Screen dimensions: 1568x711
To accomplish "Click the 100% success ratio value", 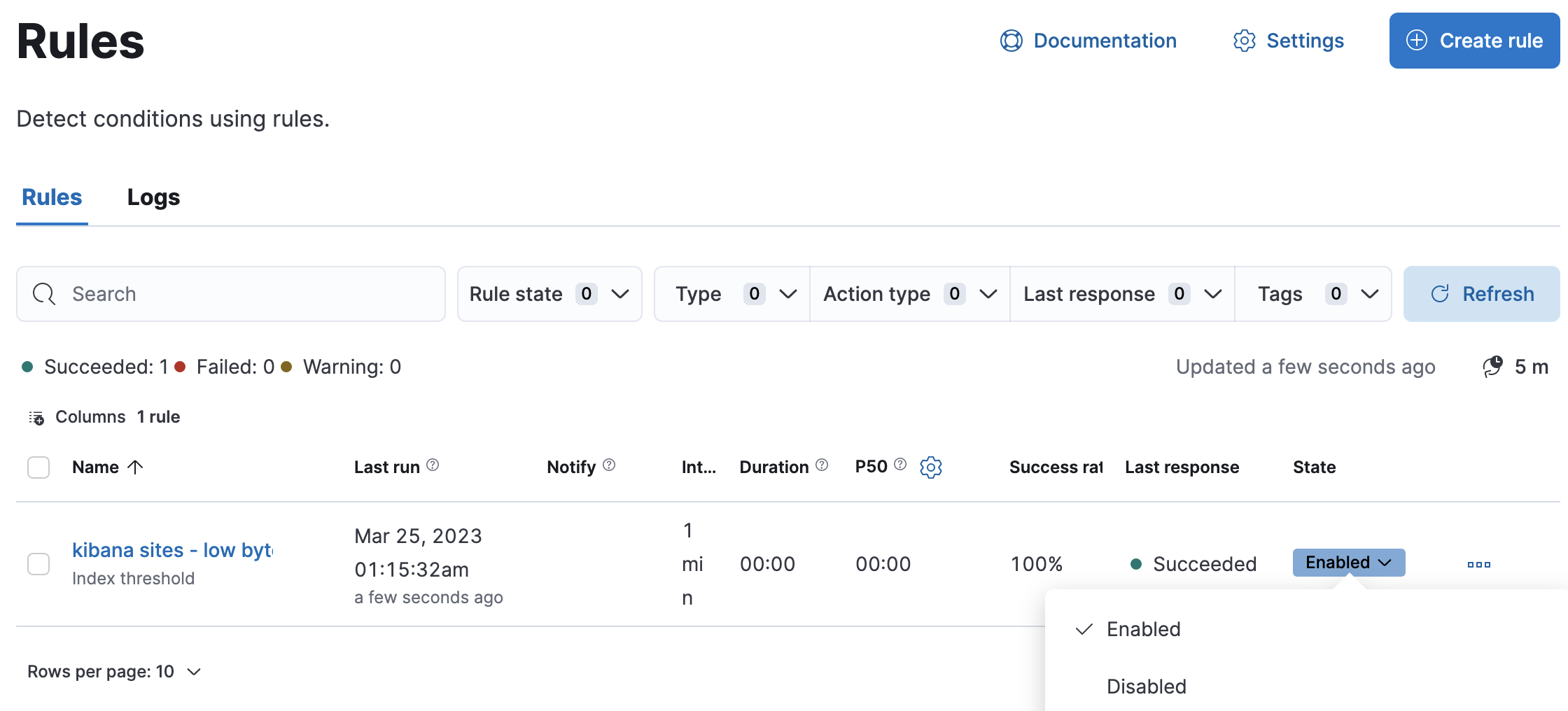I will click(1037, 563).
